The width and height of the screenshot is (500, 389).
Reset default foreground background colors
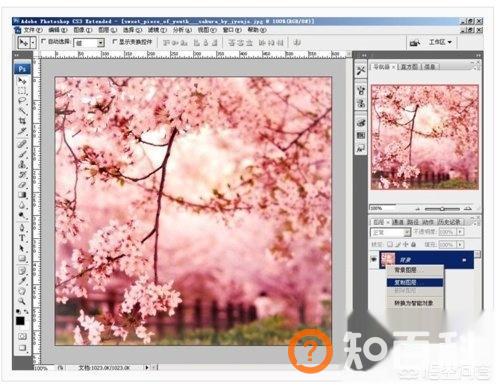pyautogui.click(x=18, y=312)
